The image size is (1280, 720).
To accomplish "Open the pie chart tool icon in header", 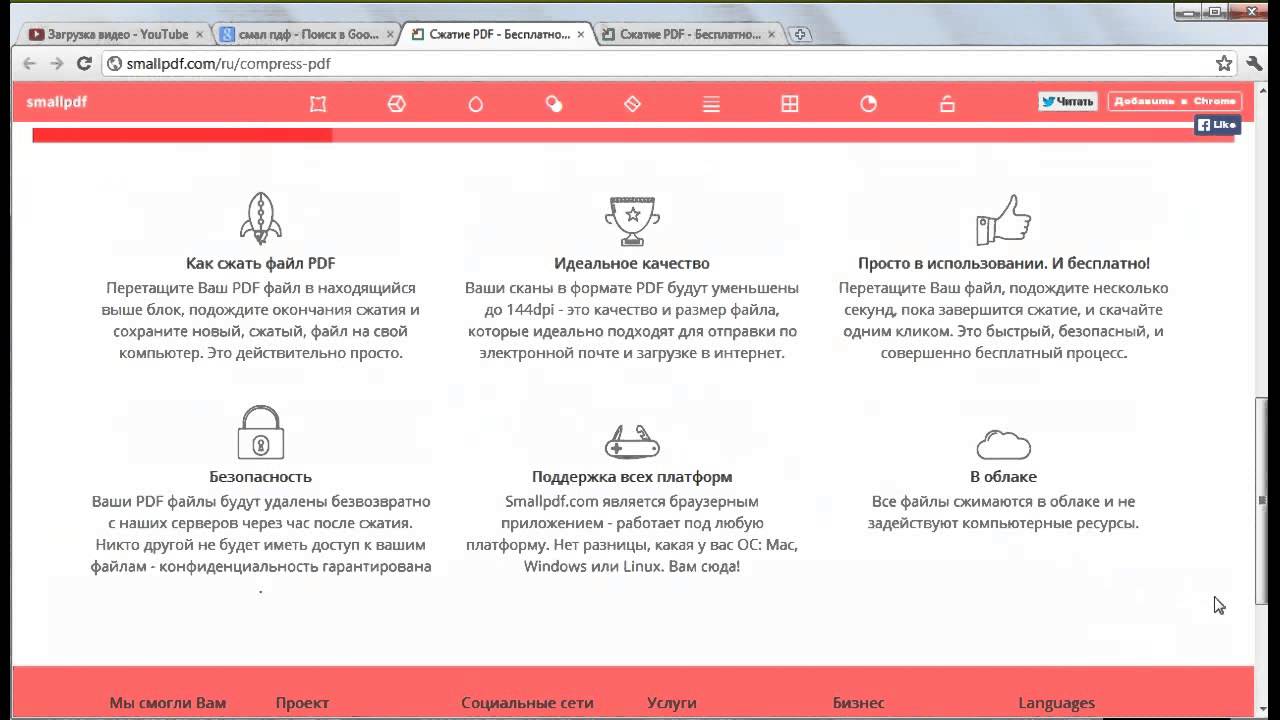I will pos(869,104).
